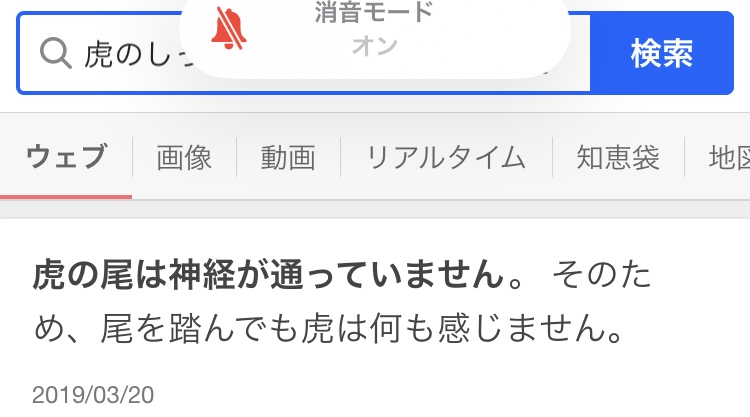
Task: Switch to the 画像 tab
Action: 184,158
